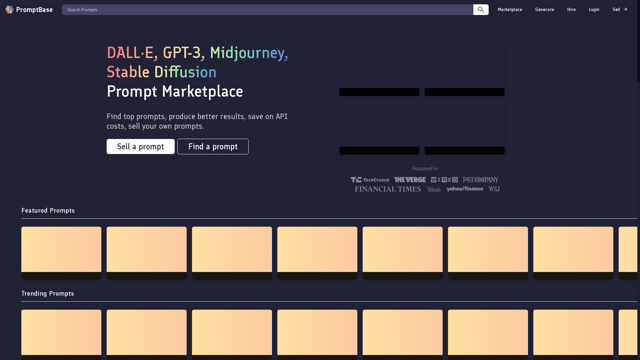640x360 pixels.
Task: Click the Trending Prompts heading
Action: (47, 293)
